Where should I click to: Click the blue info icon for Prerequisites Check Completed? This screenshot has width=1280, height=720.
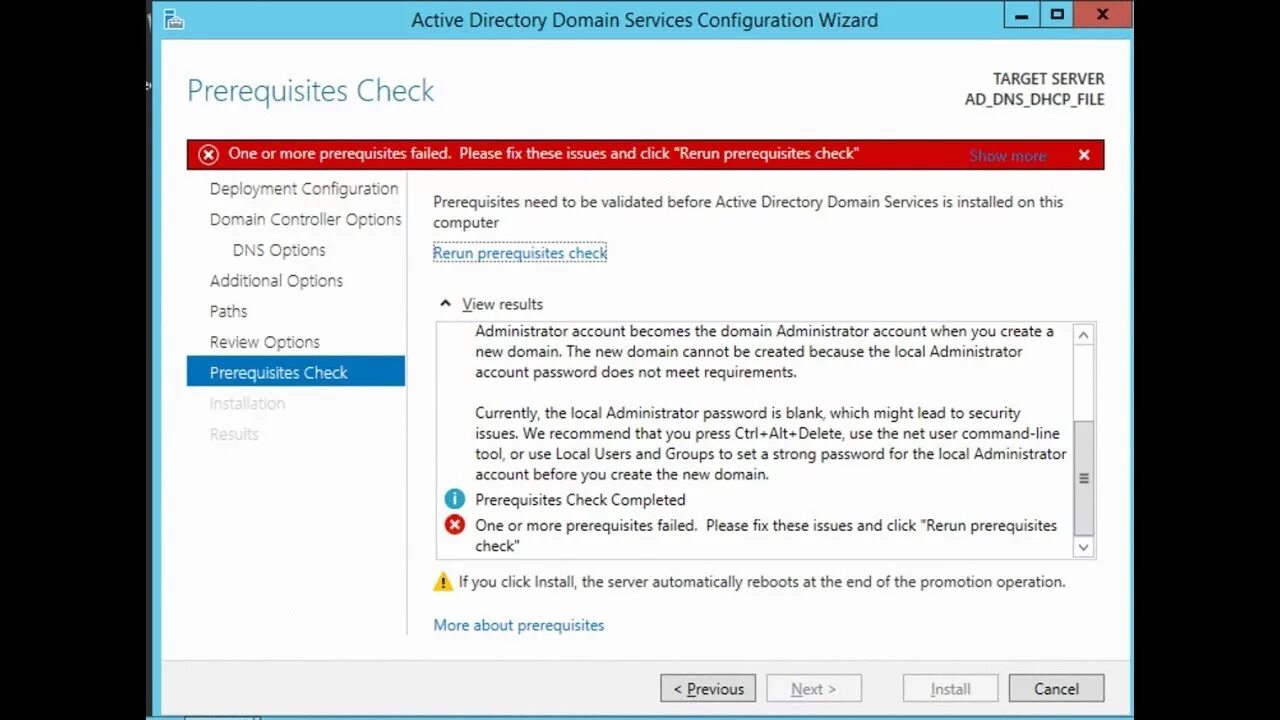click(455, 499)
